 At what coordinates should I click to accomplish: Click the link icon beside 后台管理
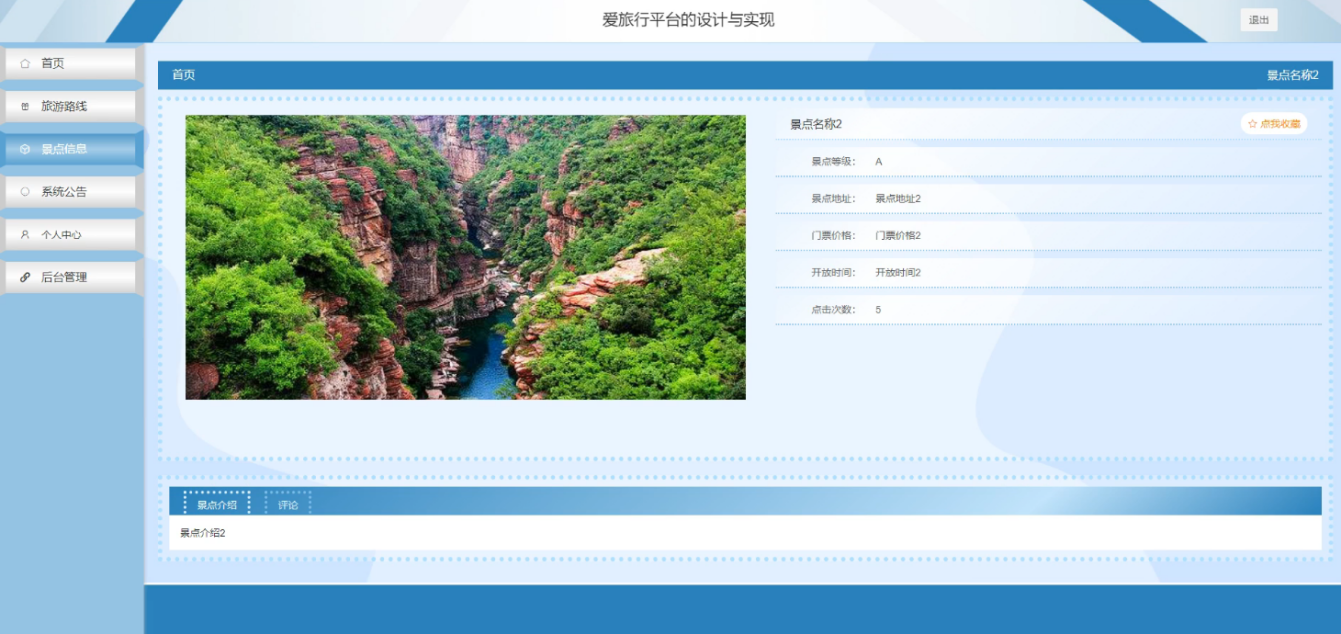25,278
